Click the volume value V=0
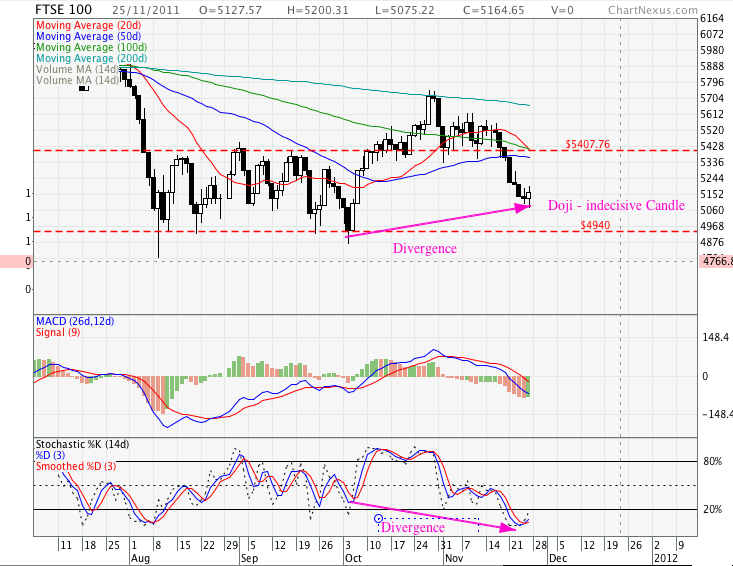The image size is (733, 566). tap(562, 10)
